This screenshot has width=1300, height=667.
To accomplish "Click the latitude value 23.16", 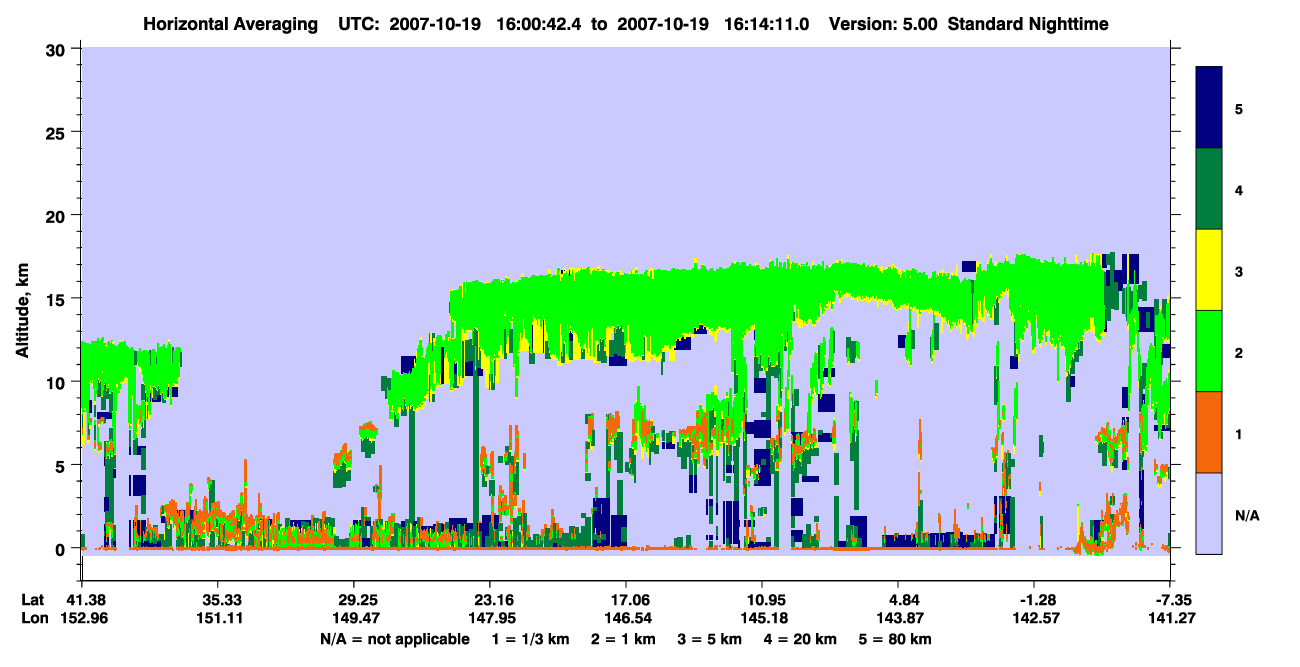I will [x=490, y=600].
